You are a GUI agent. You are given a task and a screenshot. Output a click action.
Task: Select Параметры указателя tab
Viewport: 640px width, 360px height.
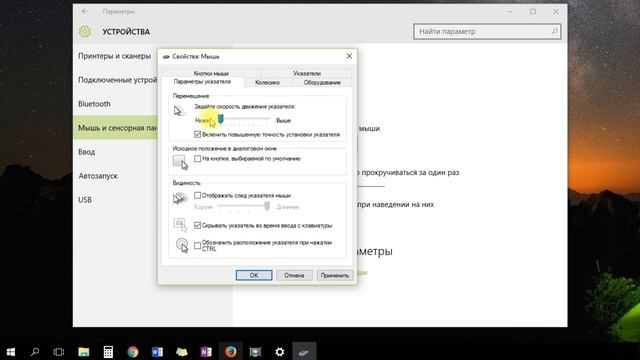coord(202,82)
